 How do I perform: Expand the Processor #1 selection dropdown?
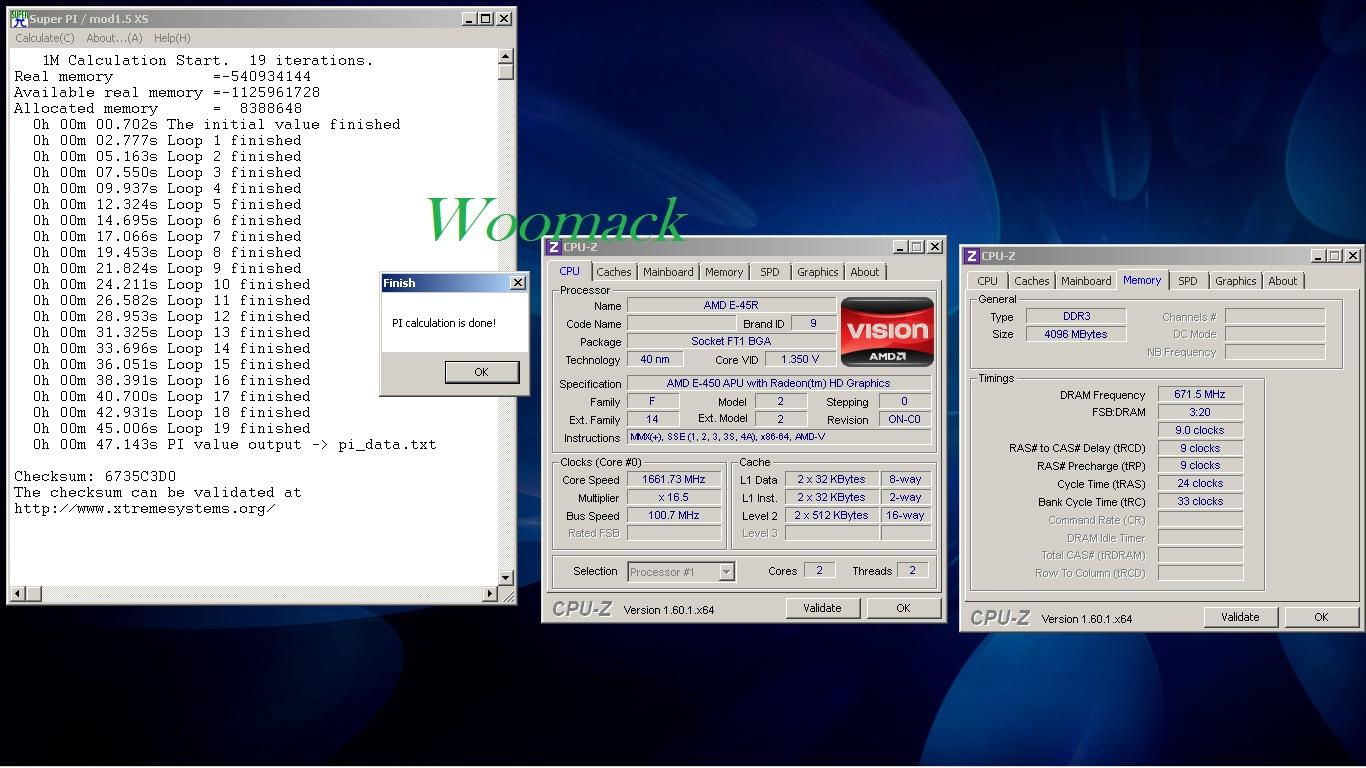pyautogui.click(x=727, y=572)
